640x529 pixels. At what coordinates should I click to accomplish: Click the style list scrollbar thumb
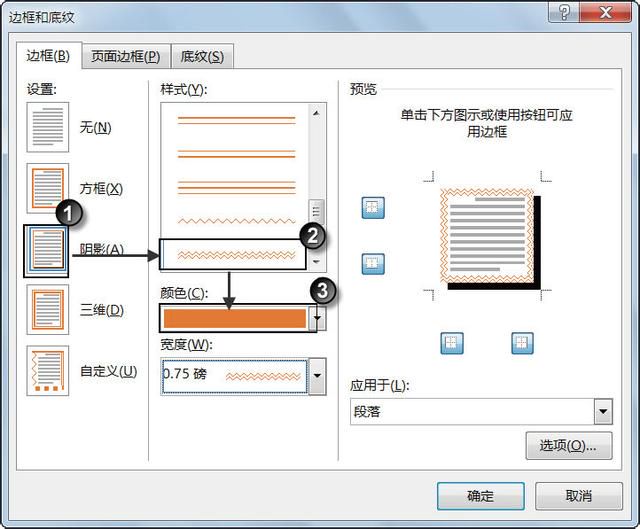pyautogui.click(x=316, y=211)
